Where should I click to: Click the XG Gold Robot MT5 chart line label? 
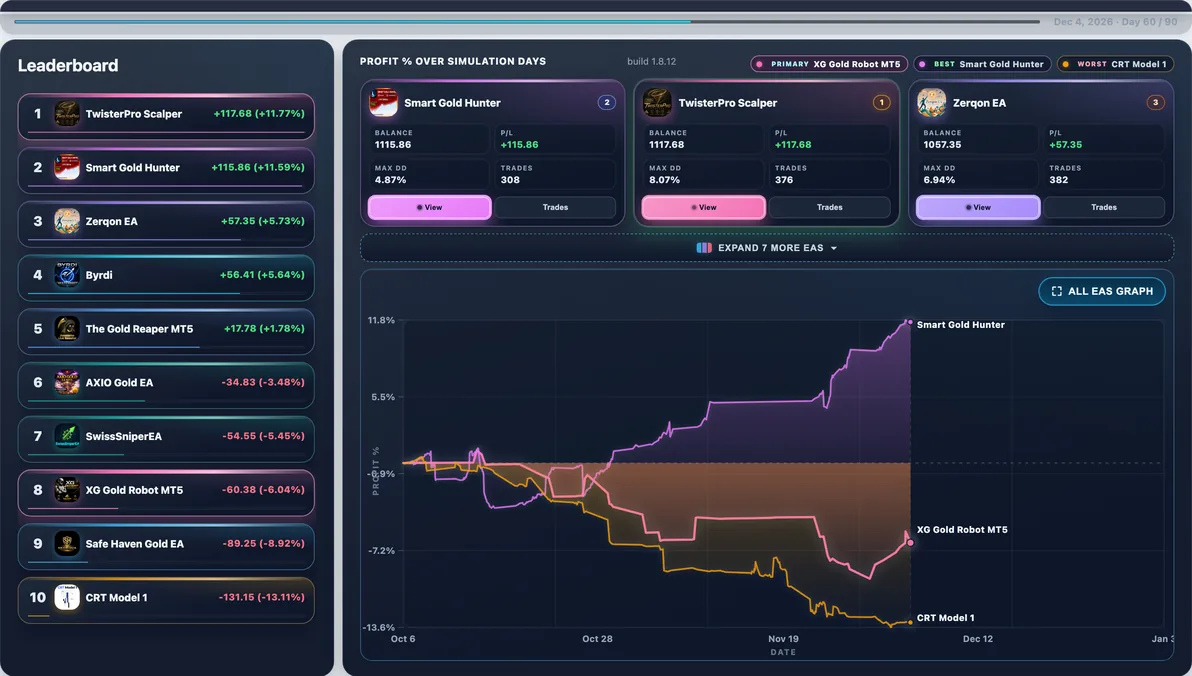click(962, 529)
